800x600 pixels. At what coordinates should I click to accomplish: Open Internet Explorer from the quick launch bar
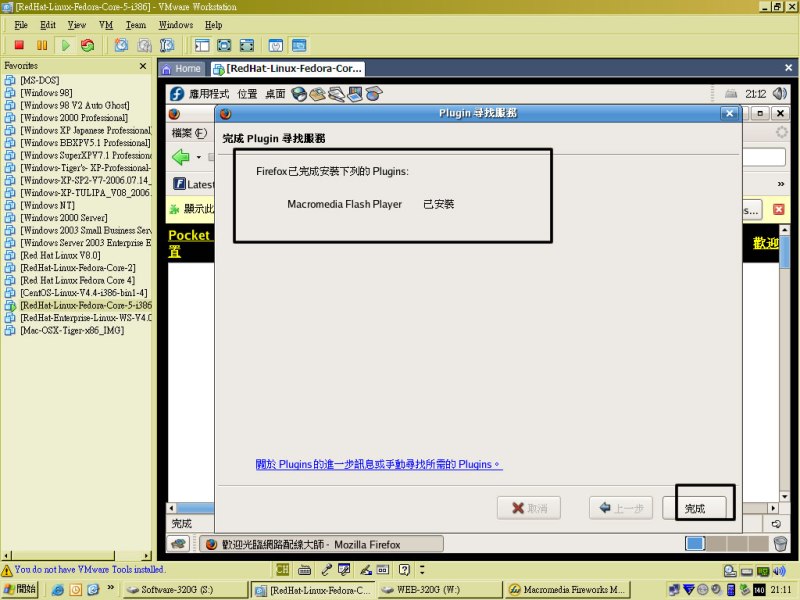[58, 590]
